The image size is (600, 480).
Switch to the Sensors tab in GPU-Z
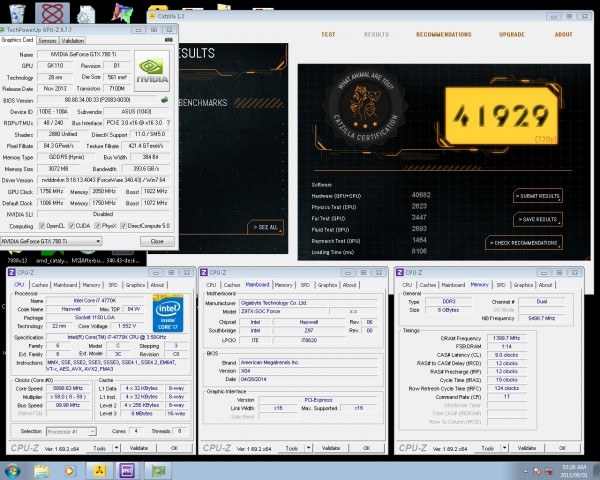[x=46, y=40]
